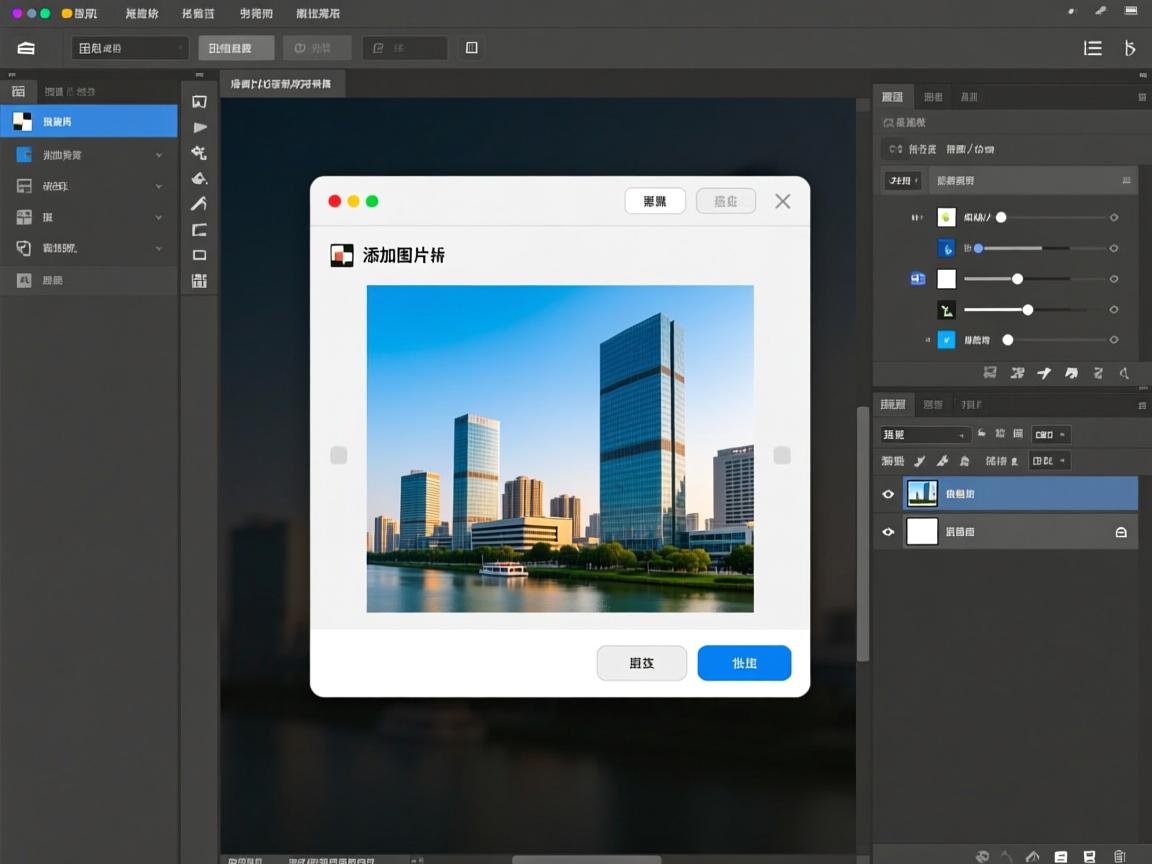1152x864 pixels.
Task: Select the marquee selection tool in the toolbar
Action: [x=199, y=101]
